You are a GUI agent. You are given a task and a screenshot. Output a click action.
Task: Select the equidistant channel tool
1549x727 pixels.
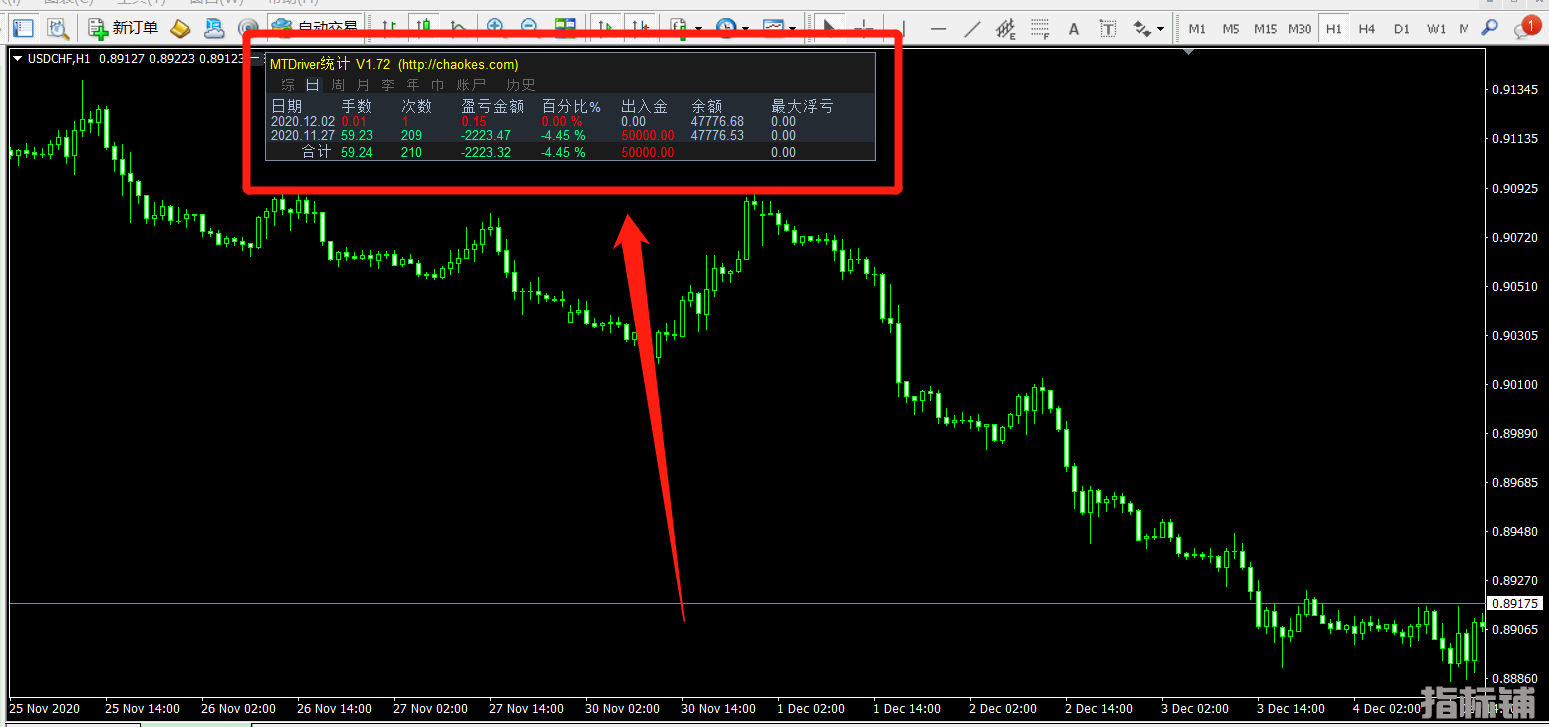(1006, 28)
